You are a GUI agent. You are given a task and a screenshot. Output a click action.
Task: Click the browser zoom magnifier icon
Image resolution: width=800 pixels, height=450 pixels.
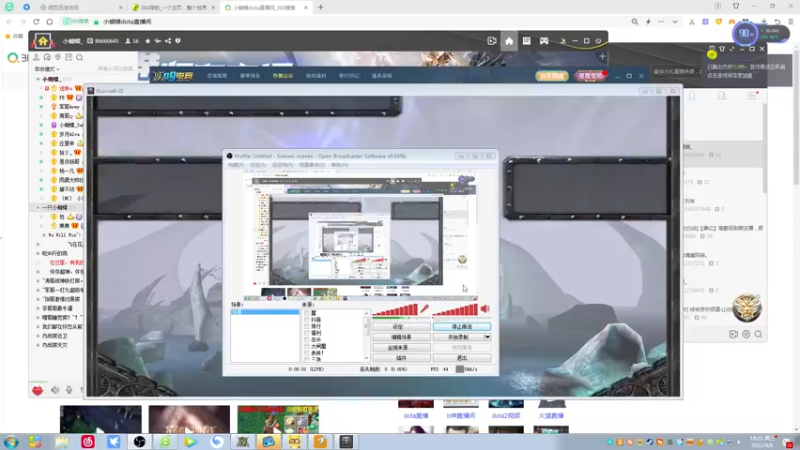click(635, 21)
